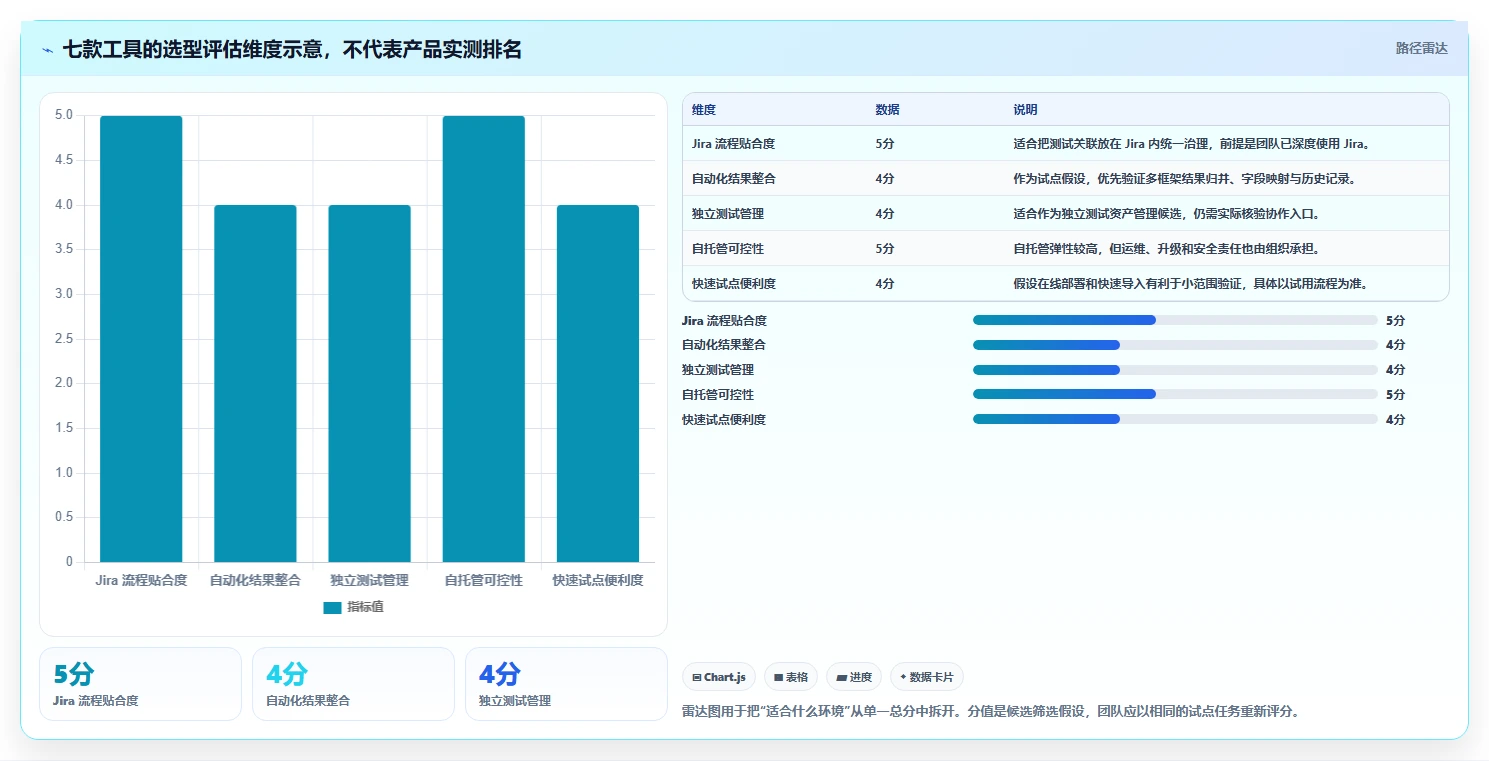Image resolution: width=1489 pixels, height=761 pixels.
Task: Click the folder icon in the 进度 tag
Action: [842, 677]
